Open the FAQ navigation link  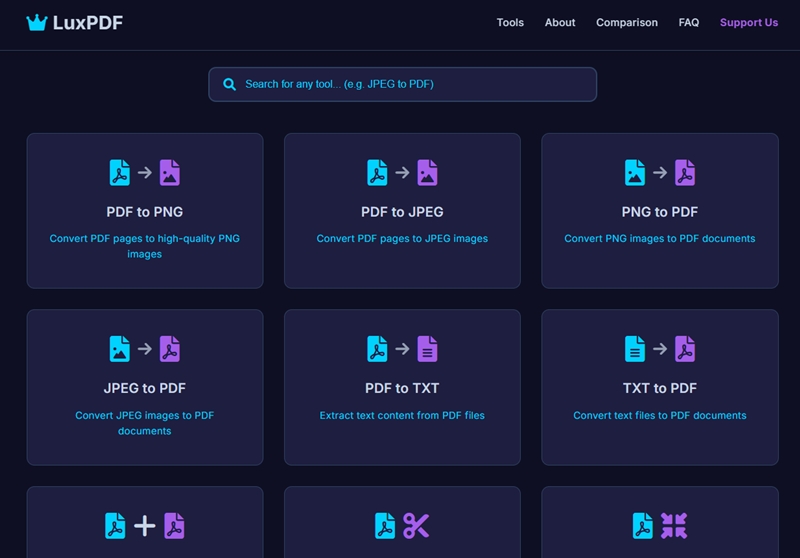[689, 23]
